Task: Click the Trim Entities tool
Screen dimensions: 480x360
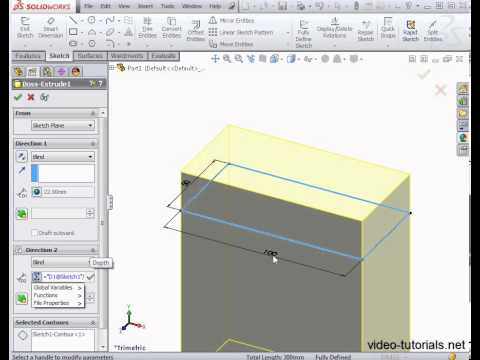Action: coord(147,28)
